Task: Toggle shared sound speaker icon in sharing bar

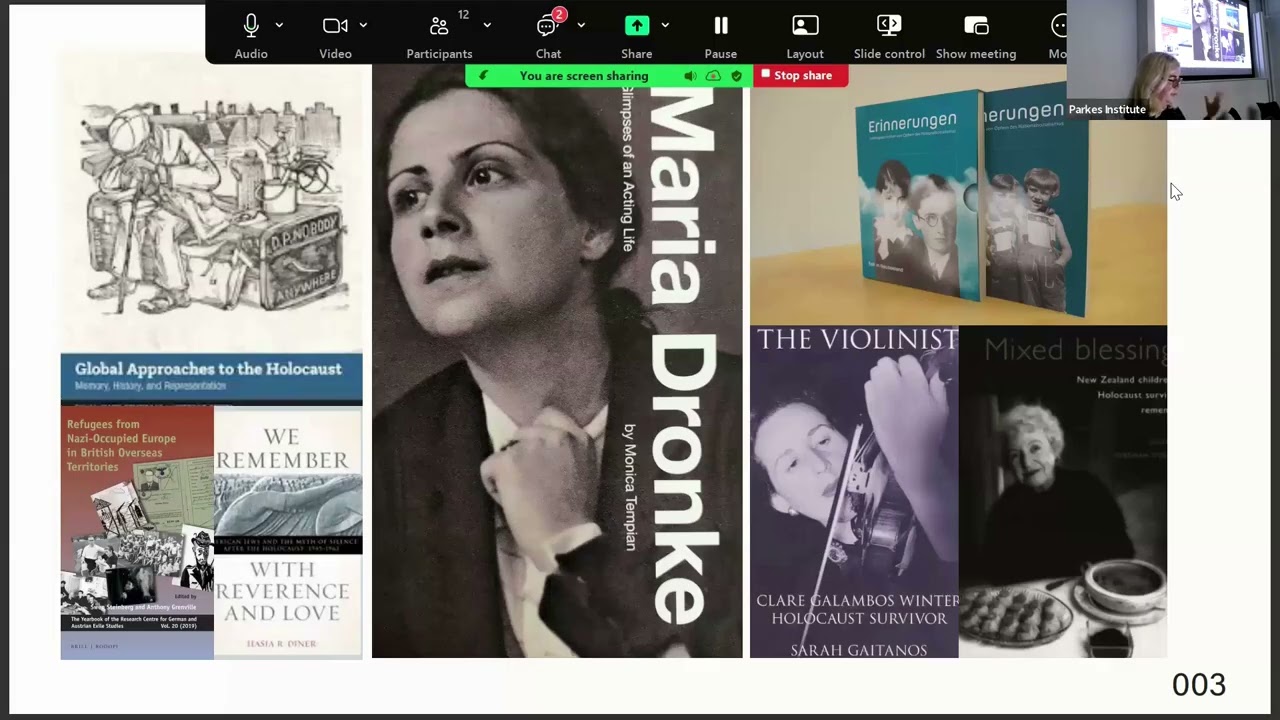Action: coord(690,76)
